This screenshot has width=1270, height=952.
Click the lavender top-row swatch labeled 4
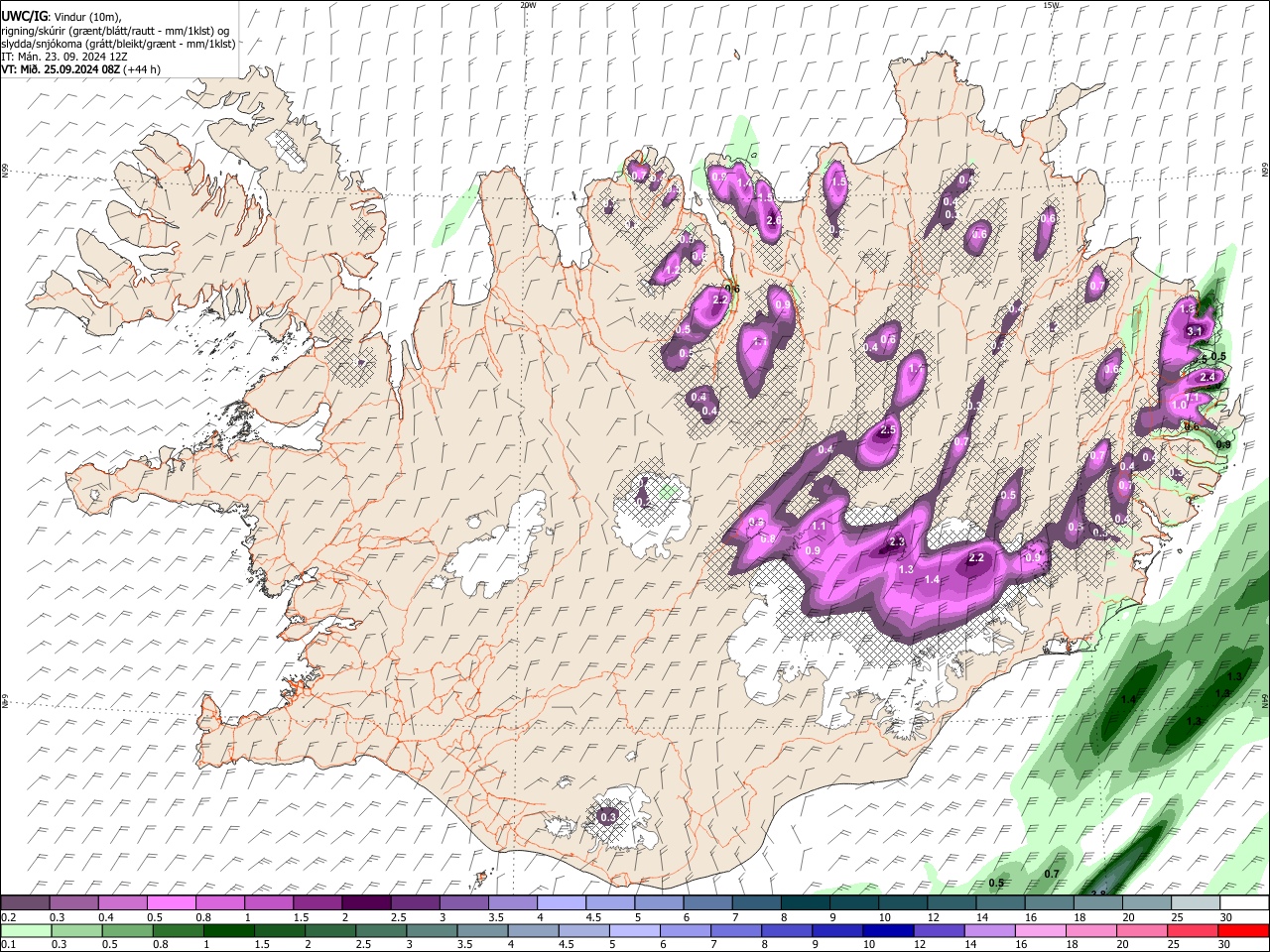click(x=562, y=902)
